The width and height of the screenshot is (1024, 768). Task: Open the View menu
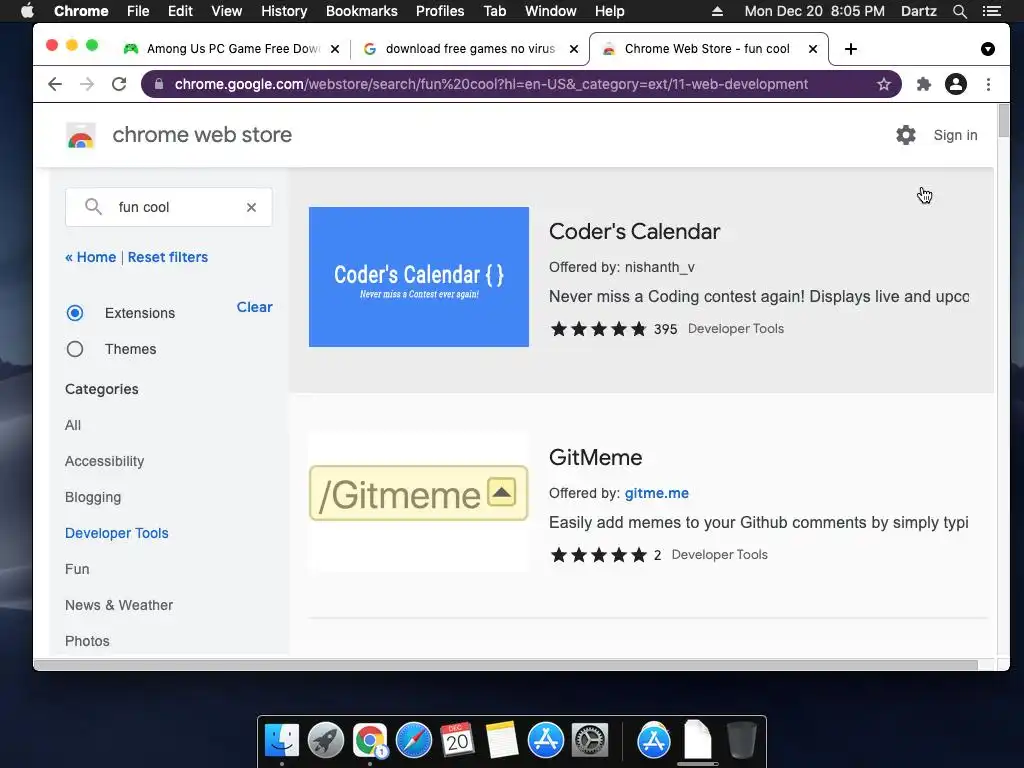pyautogui.click(x=227, y=11)
